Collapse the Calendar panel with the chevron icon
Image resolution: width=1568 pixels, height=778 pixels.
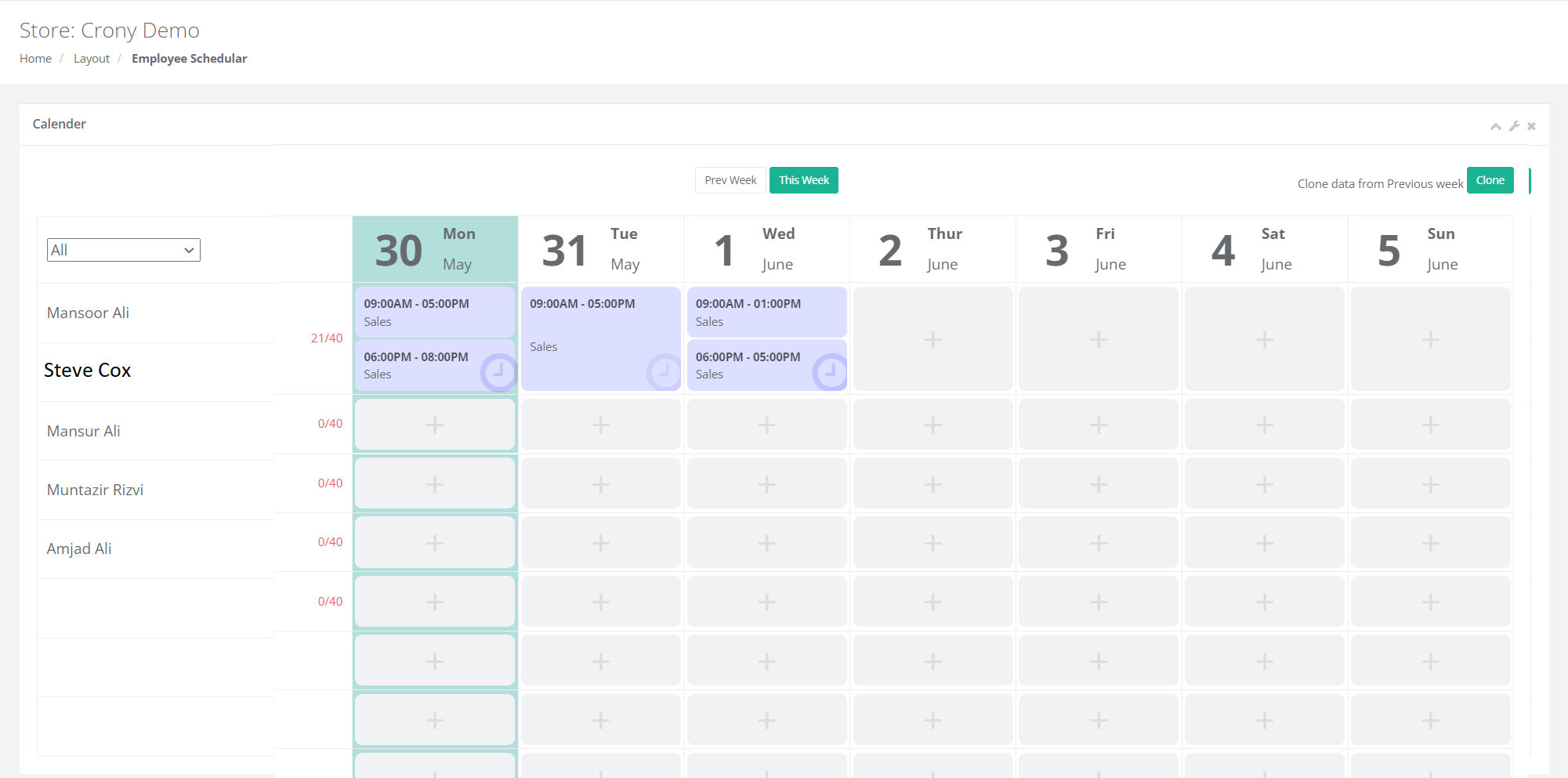click(1496, 125)
